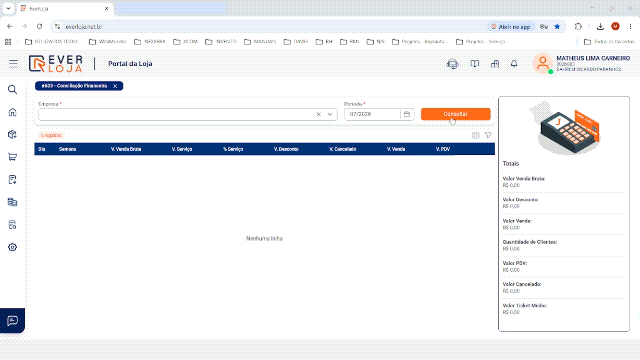The height and width of the screenshot is (360, 640).
Task: Click MATHEUS LIMA CARNEIRO user name
Action: coord(593,58)
